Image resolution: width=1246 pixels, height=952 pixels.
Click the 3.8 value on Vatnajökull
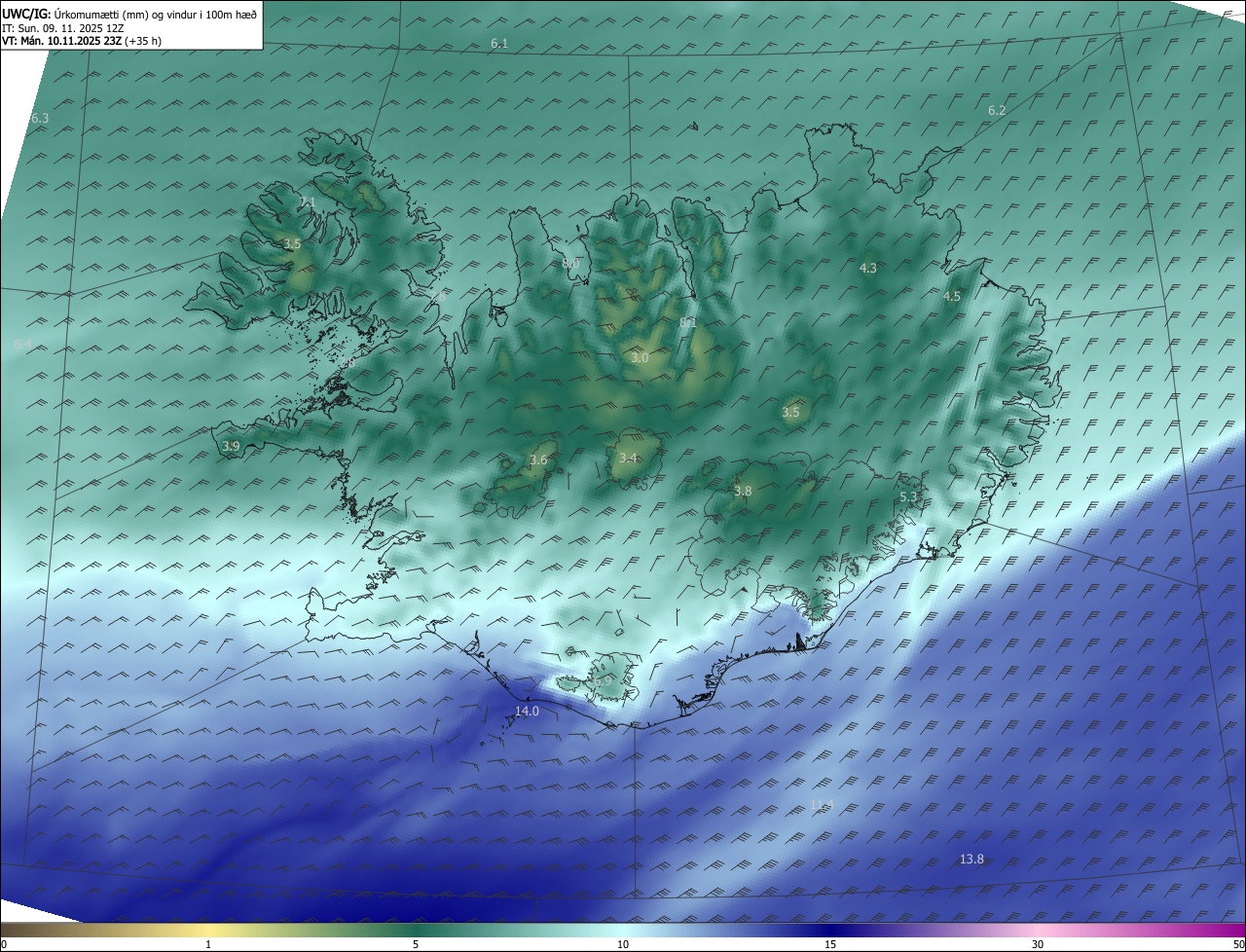pos(743,492)
